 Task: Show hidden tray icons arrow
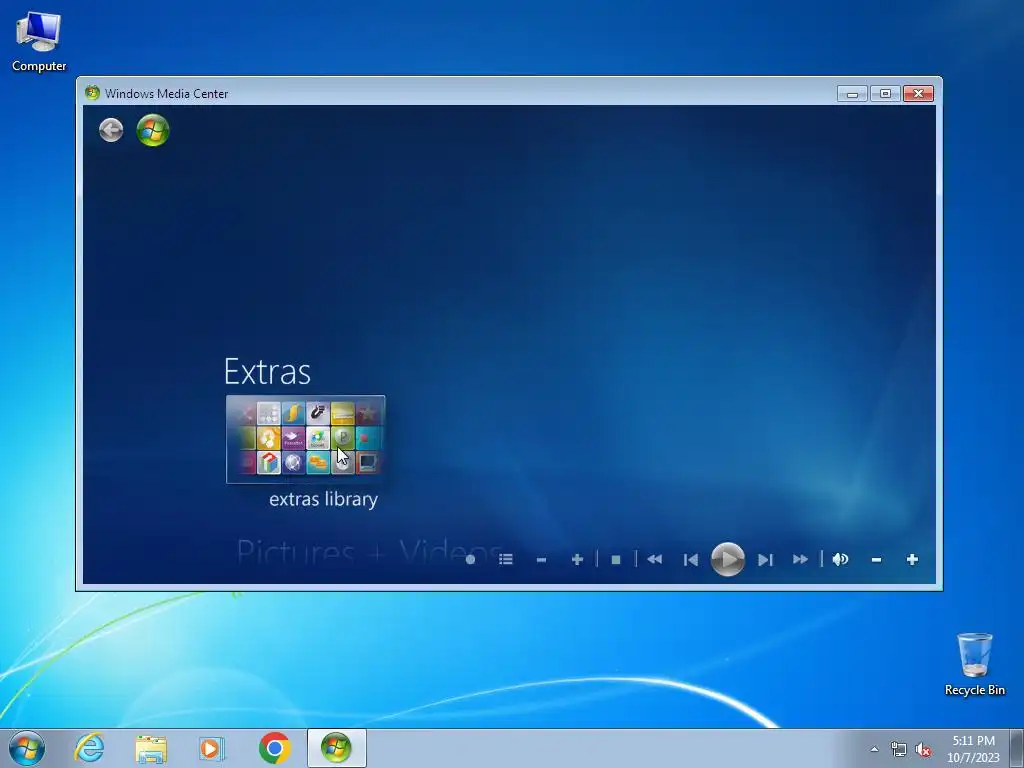click(874, 749)
